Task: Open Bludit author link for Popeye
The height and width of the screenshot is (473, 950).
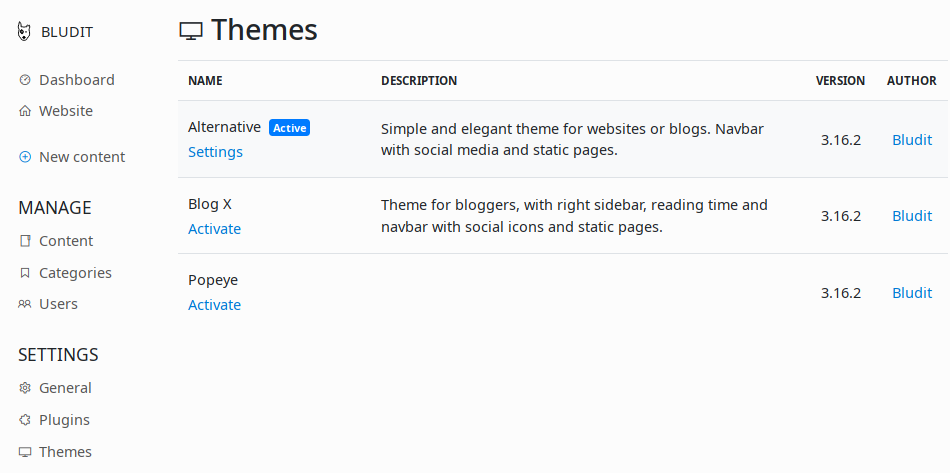Action: tap(912, 293)
